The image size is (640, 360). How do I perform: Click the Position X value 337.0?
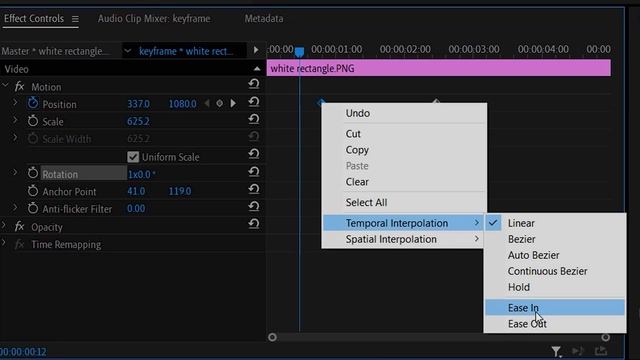tap(138, 104)
